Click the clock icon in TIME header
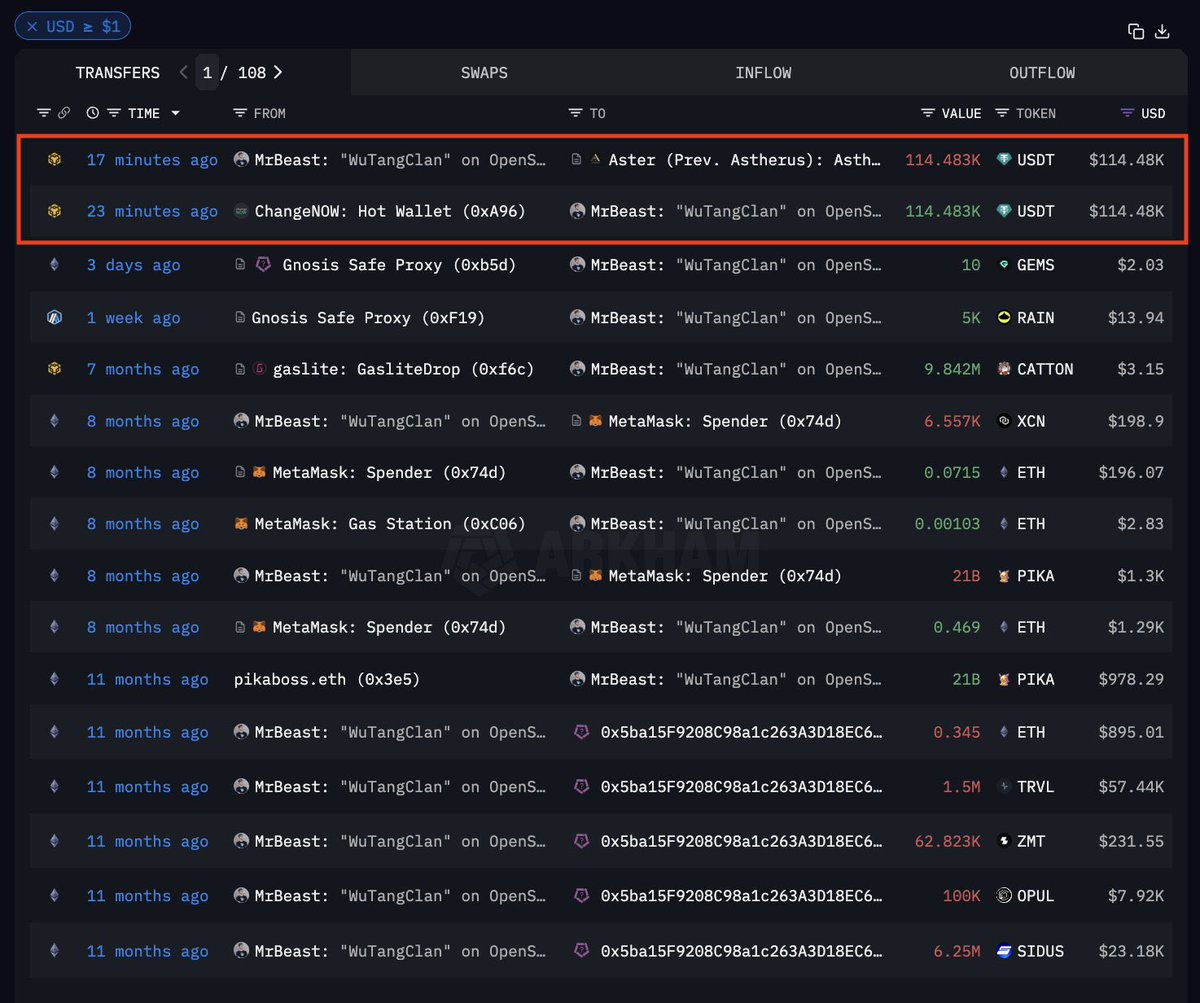 click(x=93, y=113)
